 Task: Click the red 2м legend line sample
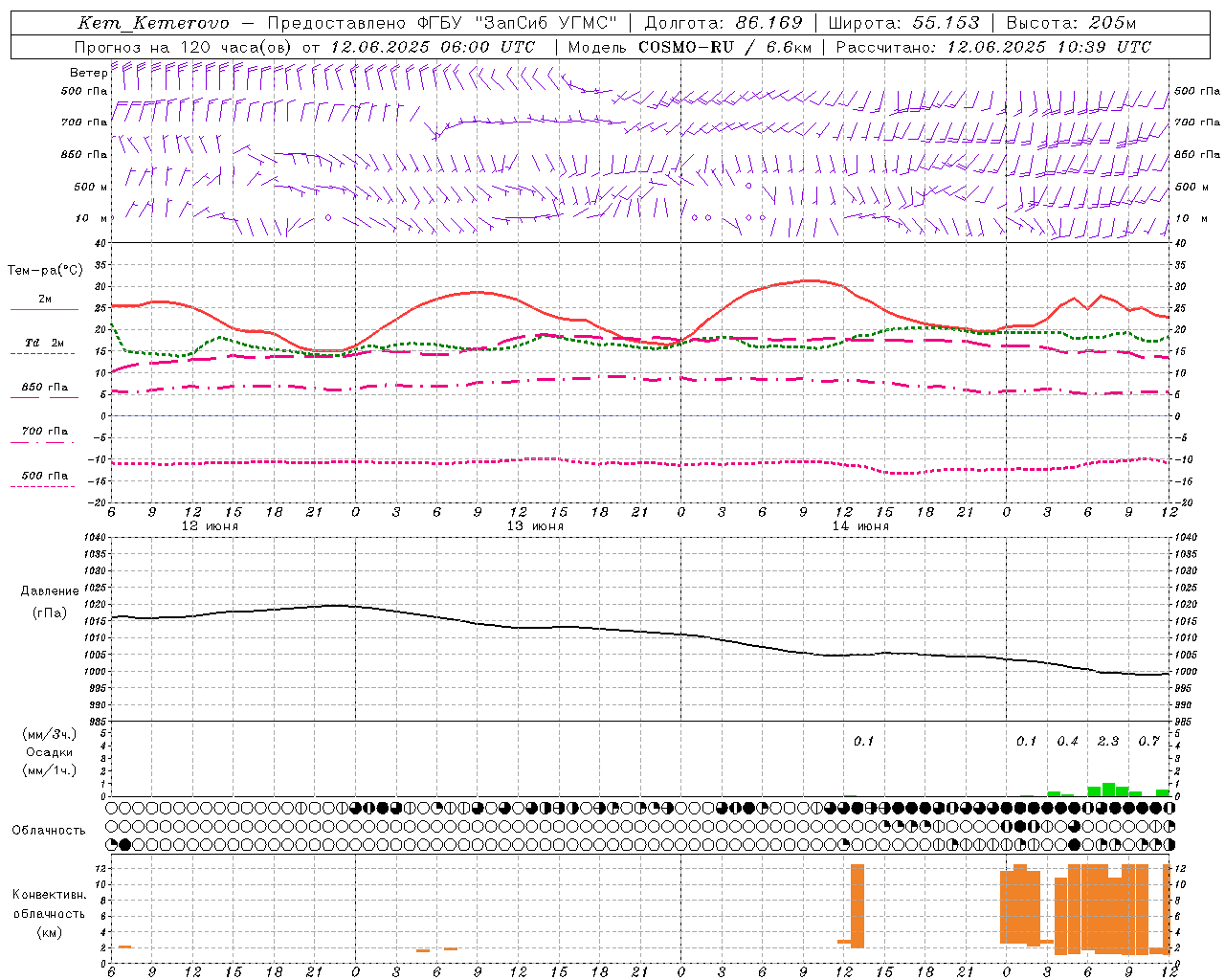pyautogui.click(x=43, y=310)
